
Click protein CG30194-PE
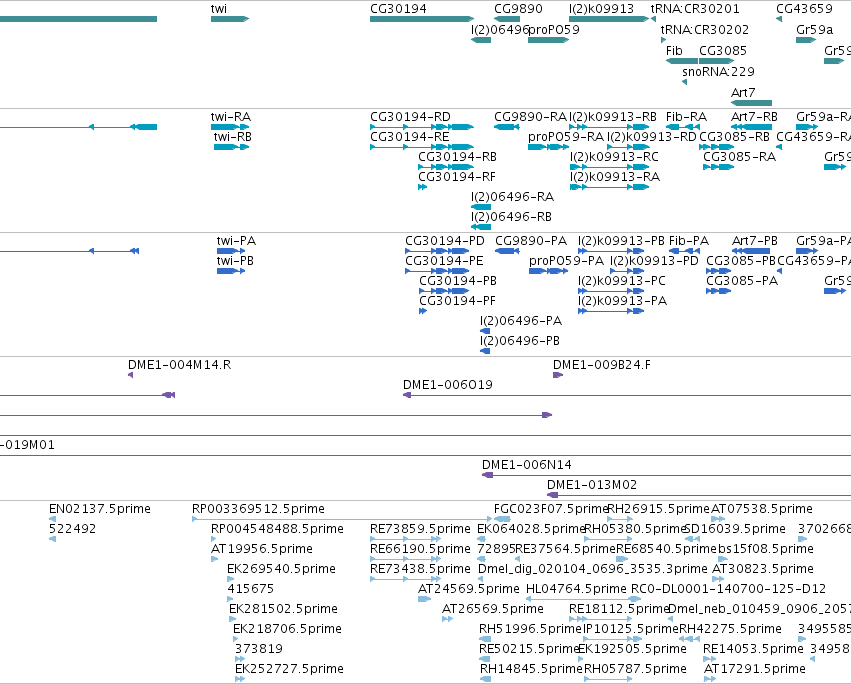[x=444, y=261]
